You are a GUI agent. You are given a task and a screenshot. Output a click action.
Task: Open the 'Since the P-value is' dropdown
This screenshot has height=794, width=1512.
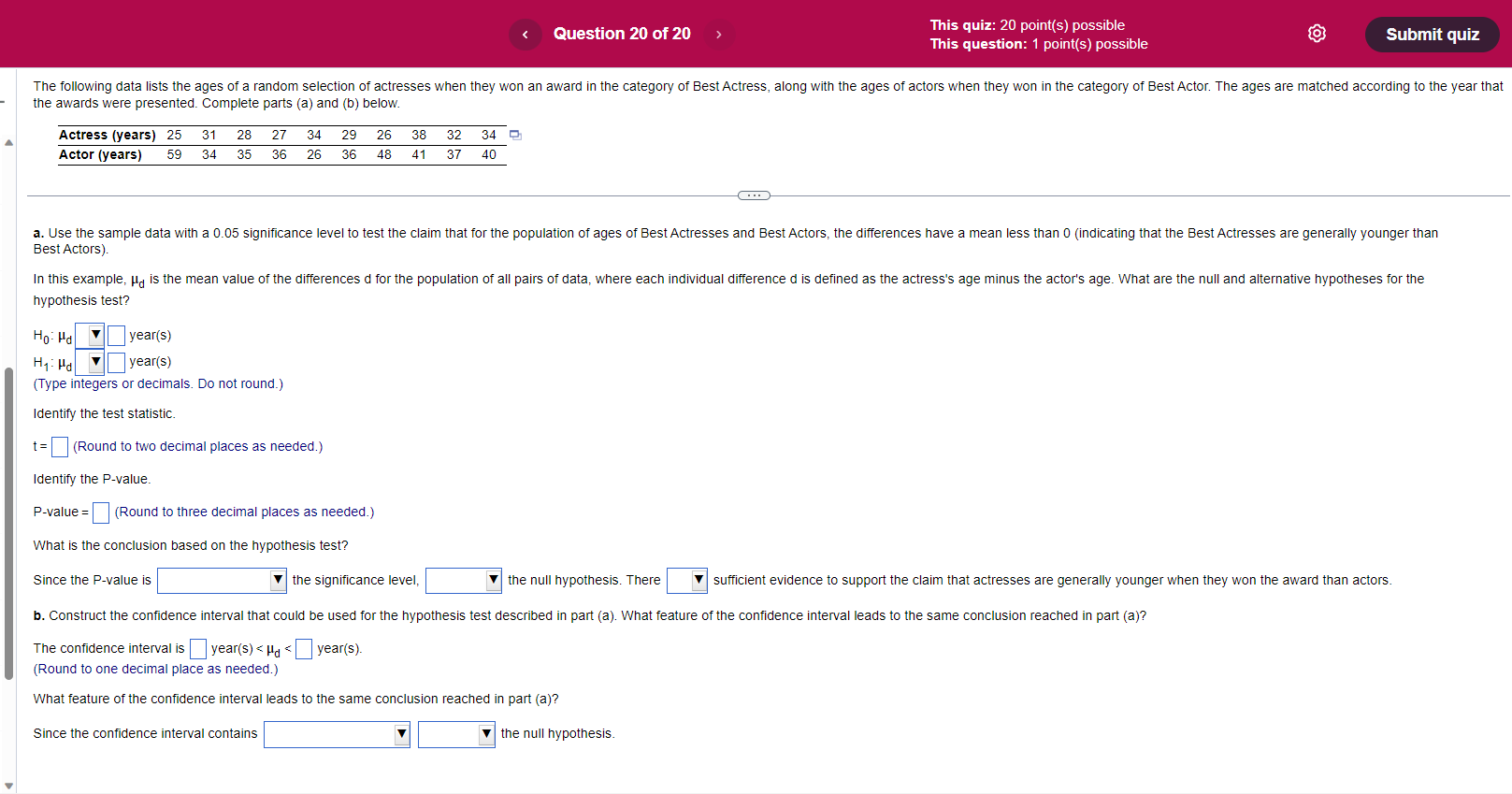[x=222, y=581]
